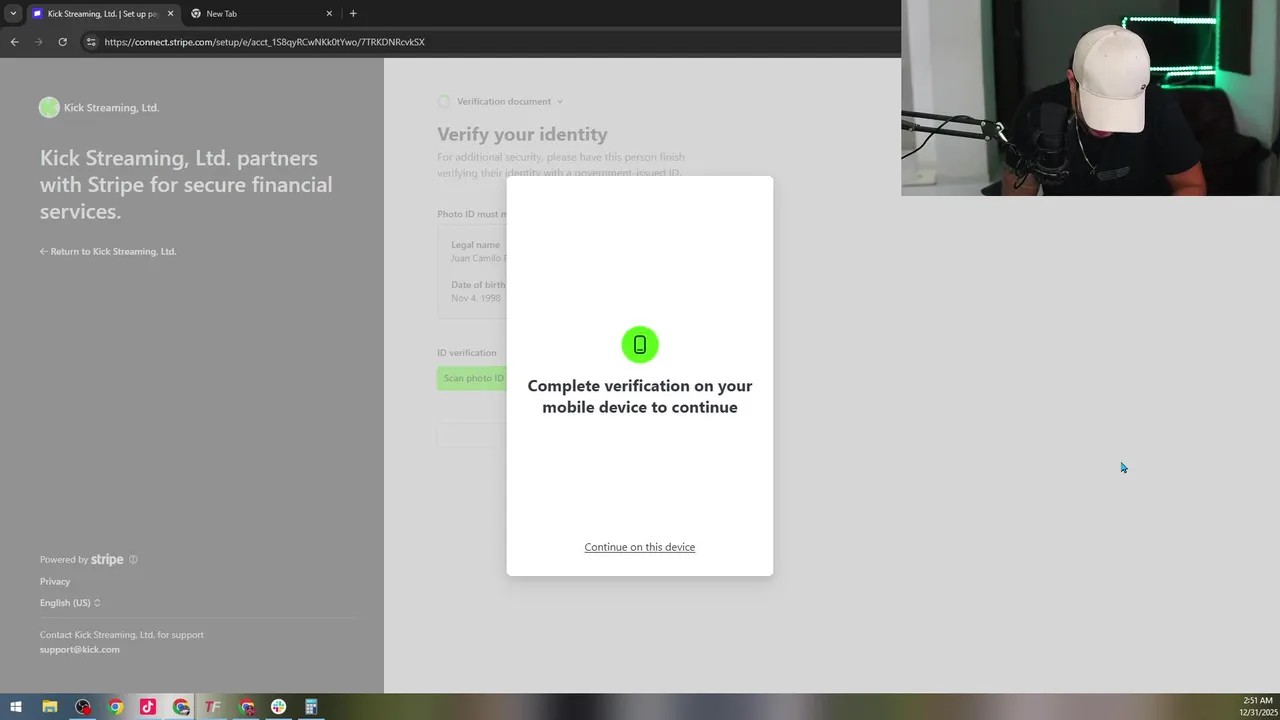
Task: Open TikTok app from the taskbar
Action: pos(148,707)
